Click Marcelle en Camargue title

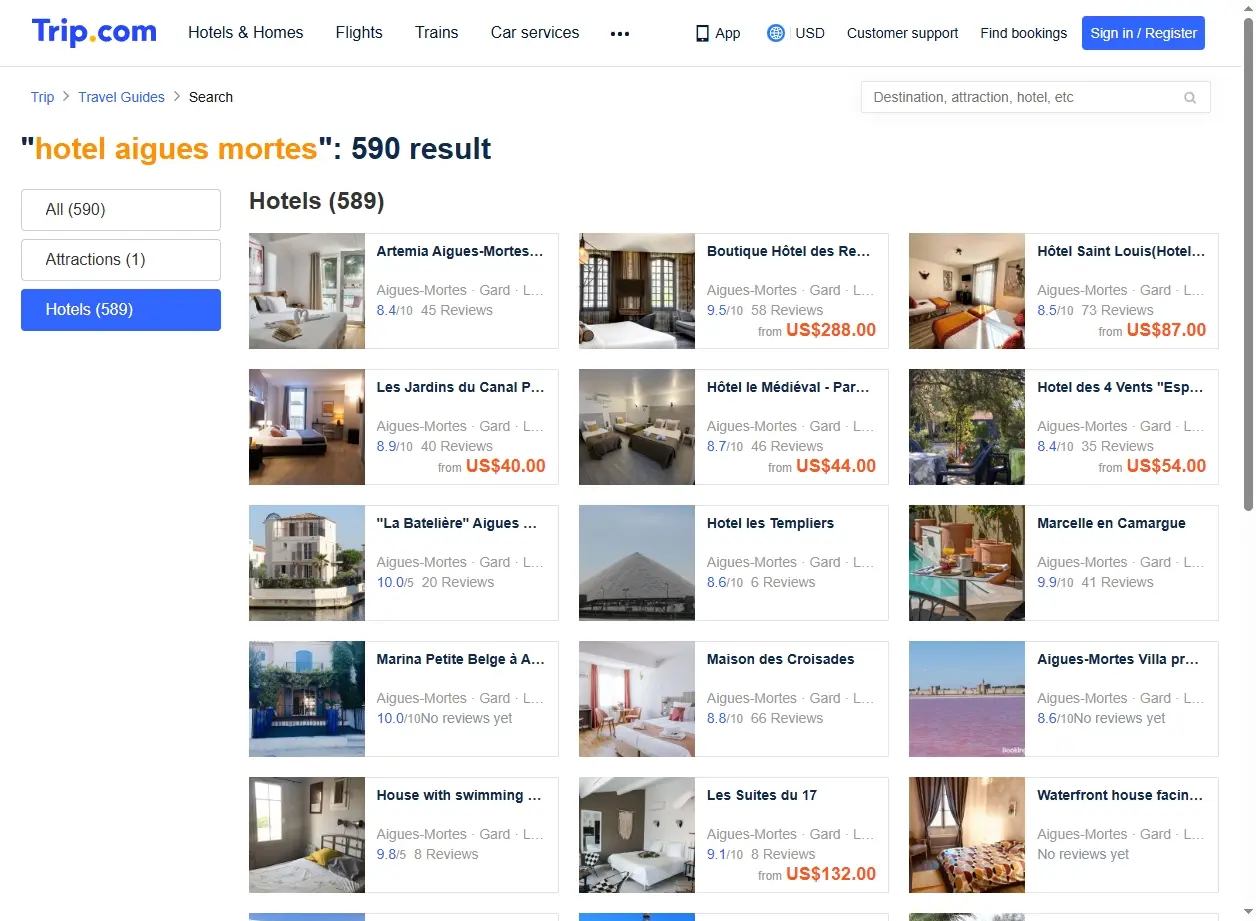pyautogui.click(x=1111, y=524)
